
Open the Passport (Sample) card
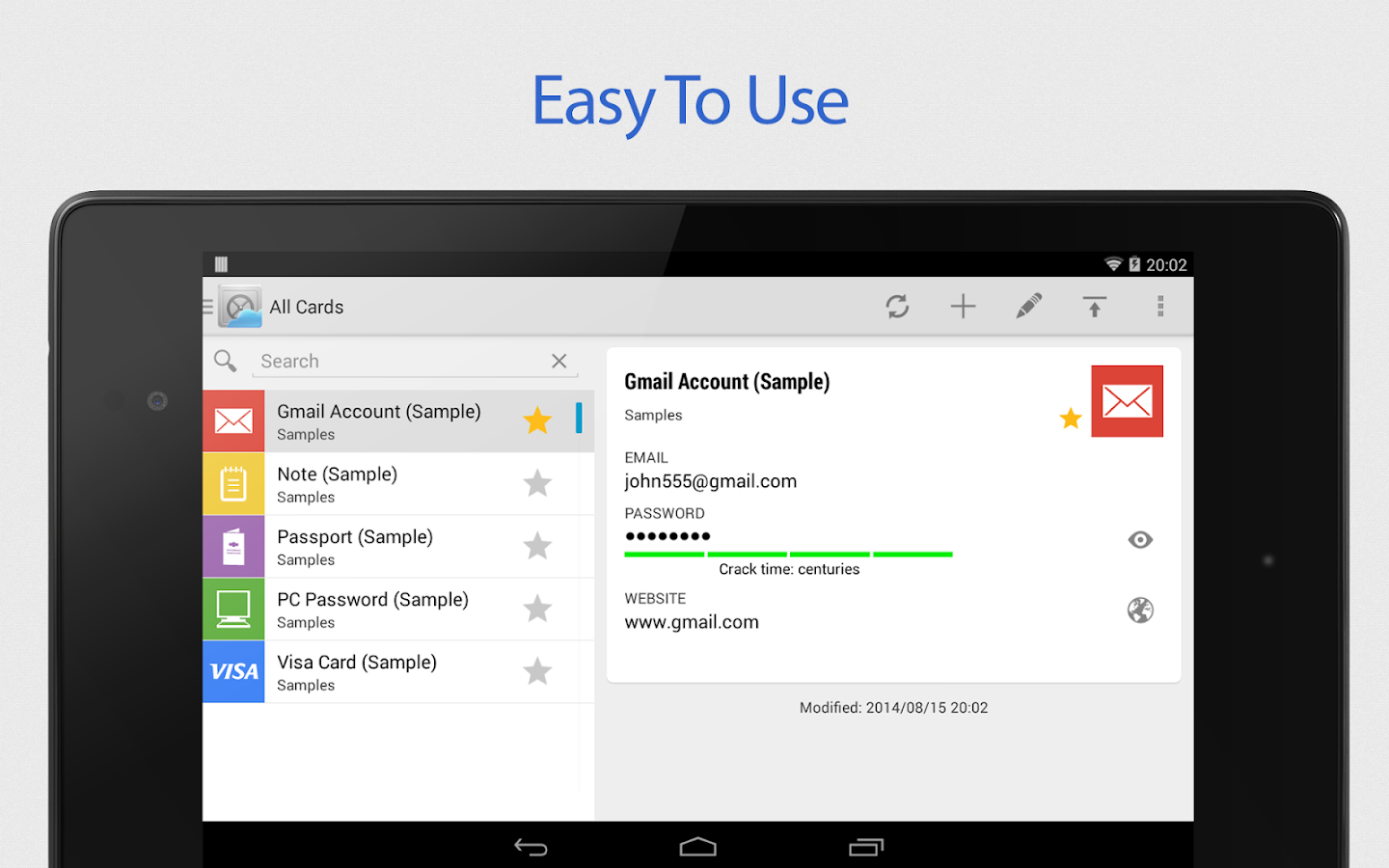tap(398, 547)
